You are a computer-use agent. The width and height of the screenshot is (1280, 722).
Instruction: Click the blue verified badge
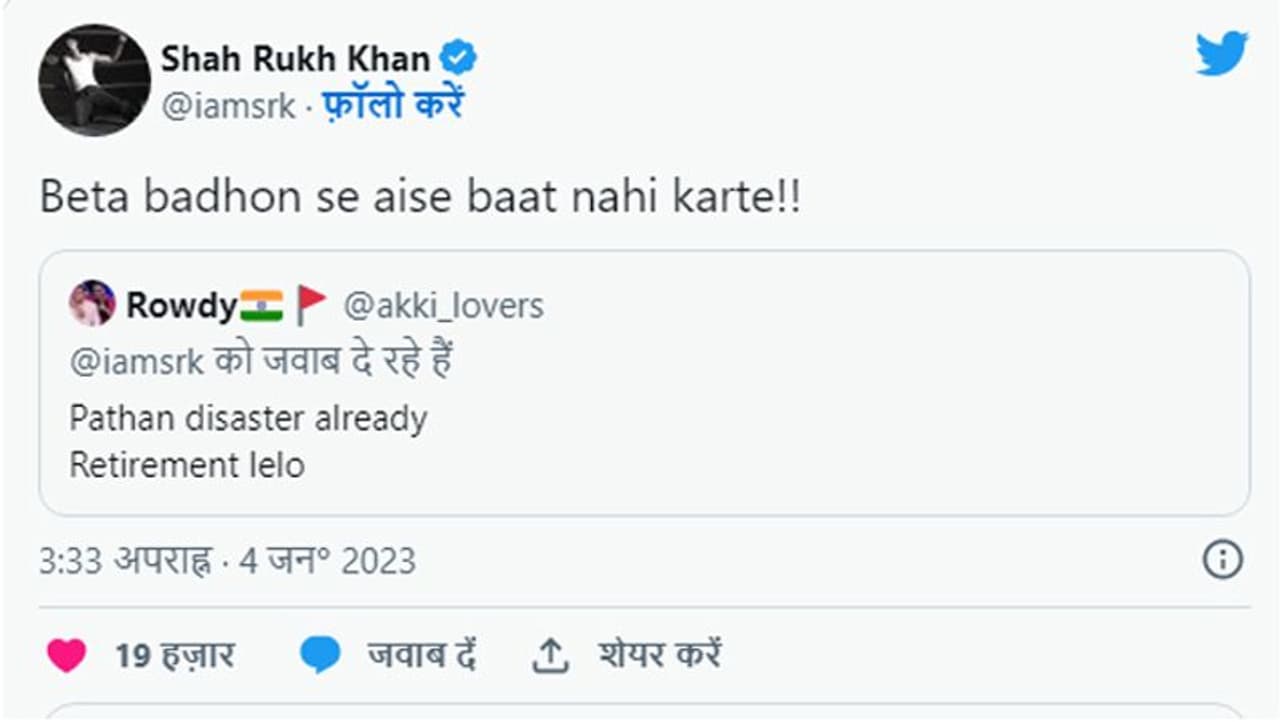(x=459, y=58)
